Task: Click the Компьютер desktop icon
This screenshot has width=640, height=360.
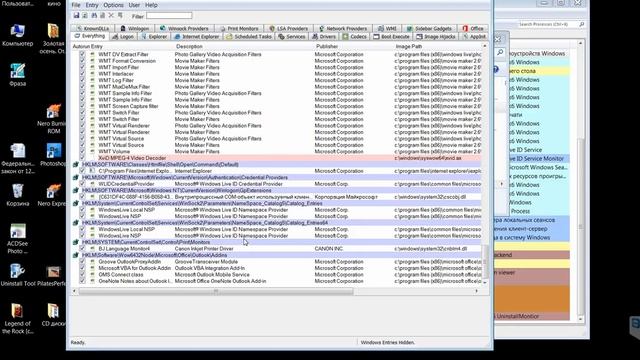Action: coord(18,31)
